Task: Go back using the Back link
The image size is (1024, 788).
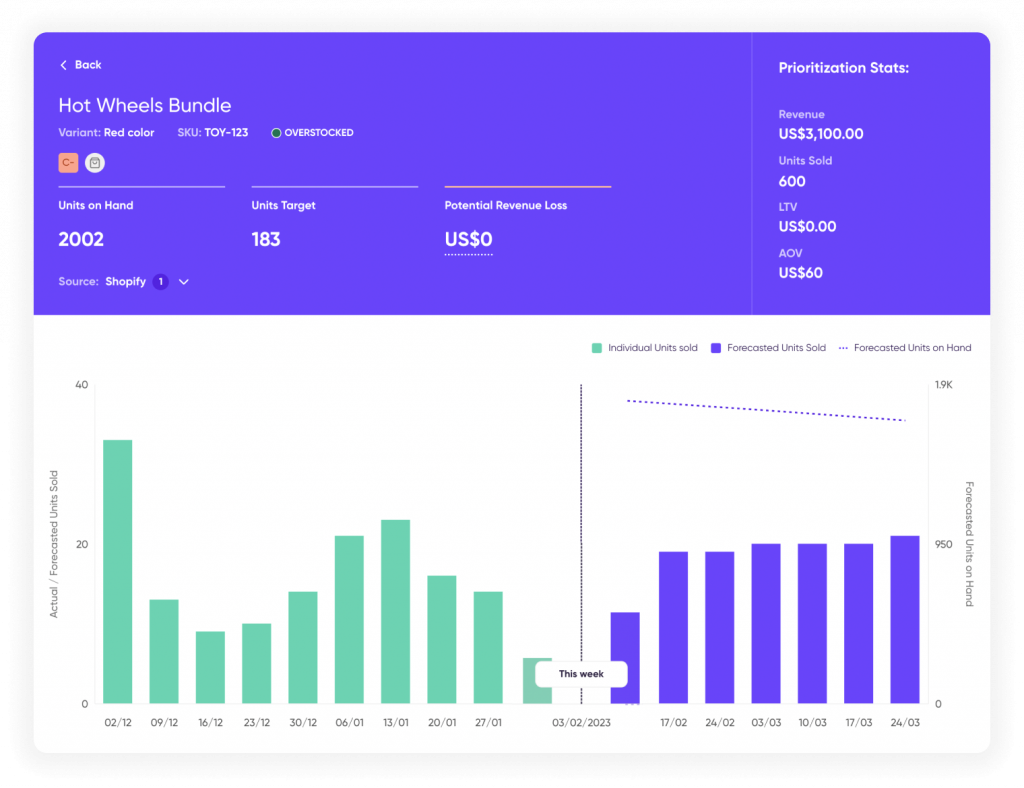Action: tap(80, 65)
